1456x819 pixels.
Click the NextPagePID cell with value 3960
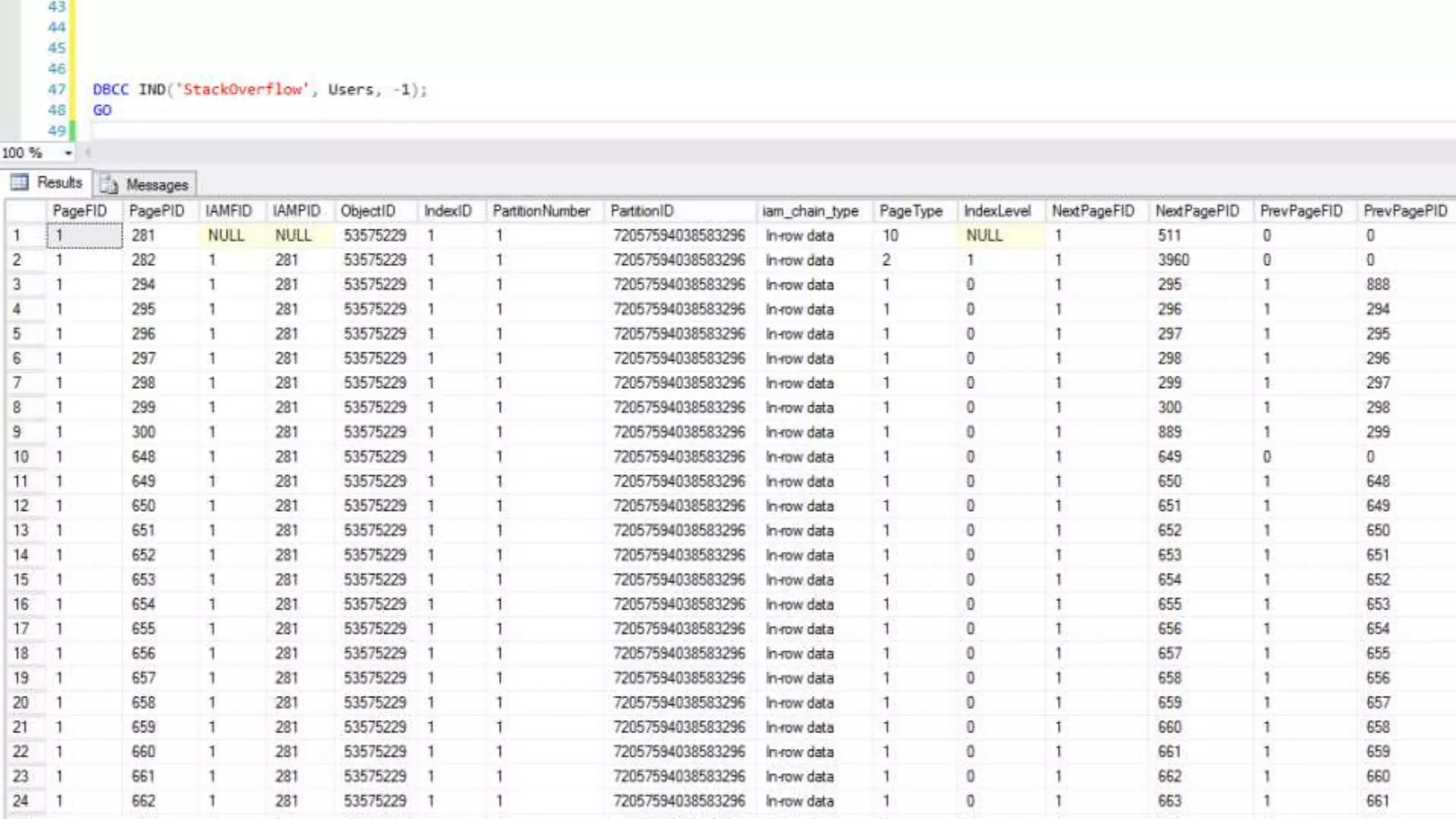click(1174, 260)
